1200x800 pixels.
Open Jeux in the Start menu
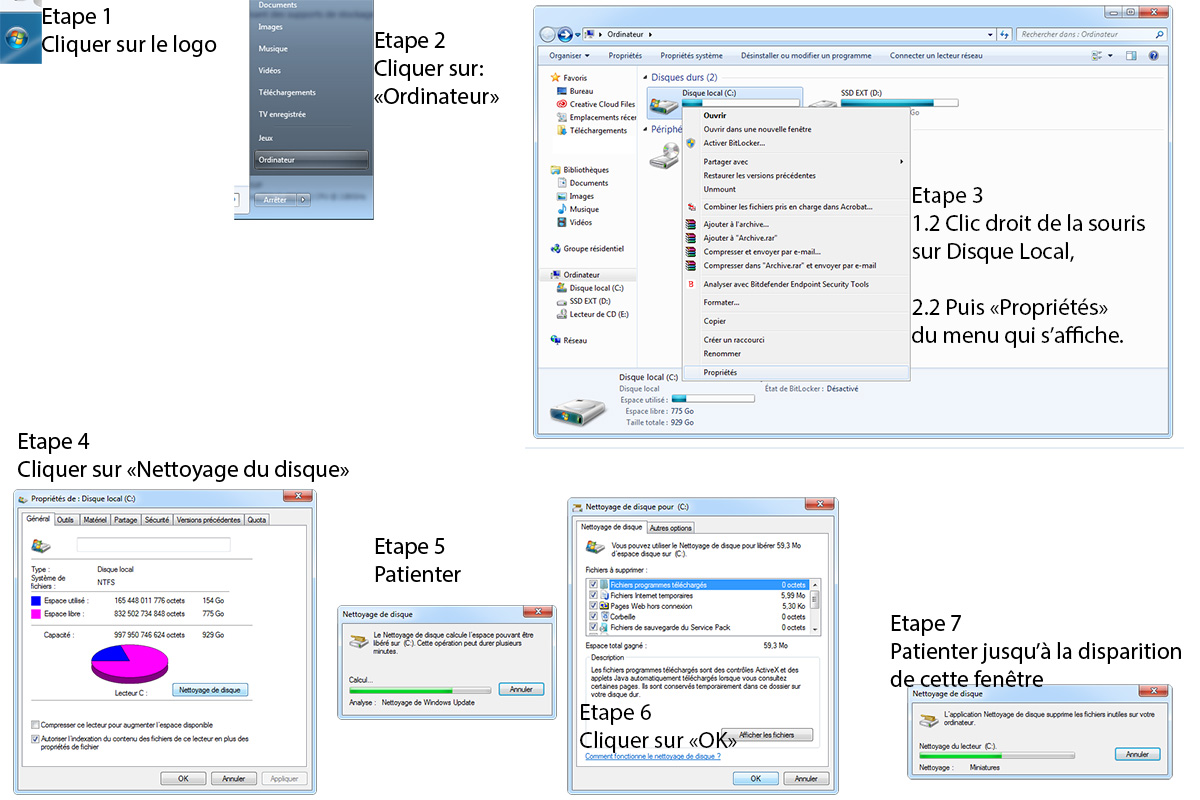265,138
